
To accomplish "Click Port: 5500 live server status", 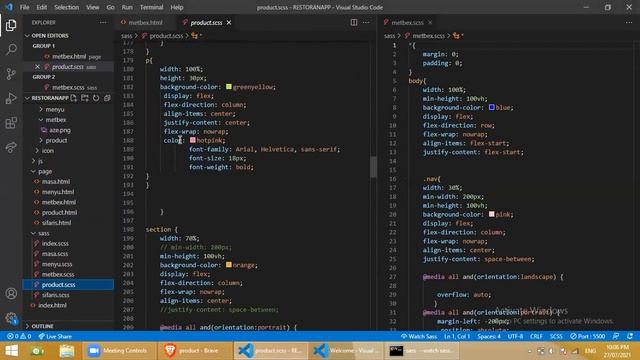I will coord(588,336).
